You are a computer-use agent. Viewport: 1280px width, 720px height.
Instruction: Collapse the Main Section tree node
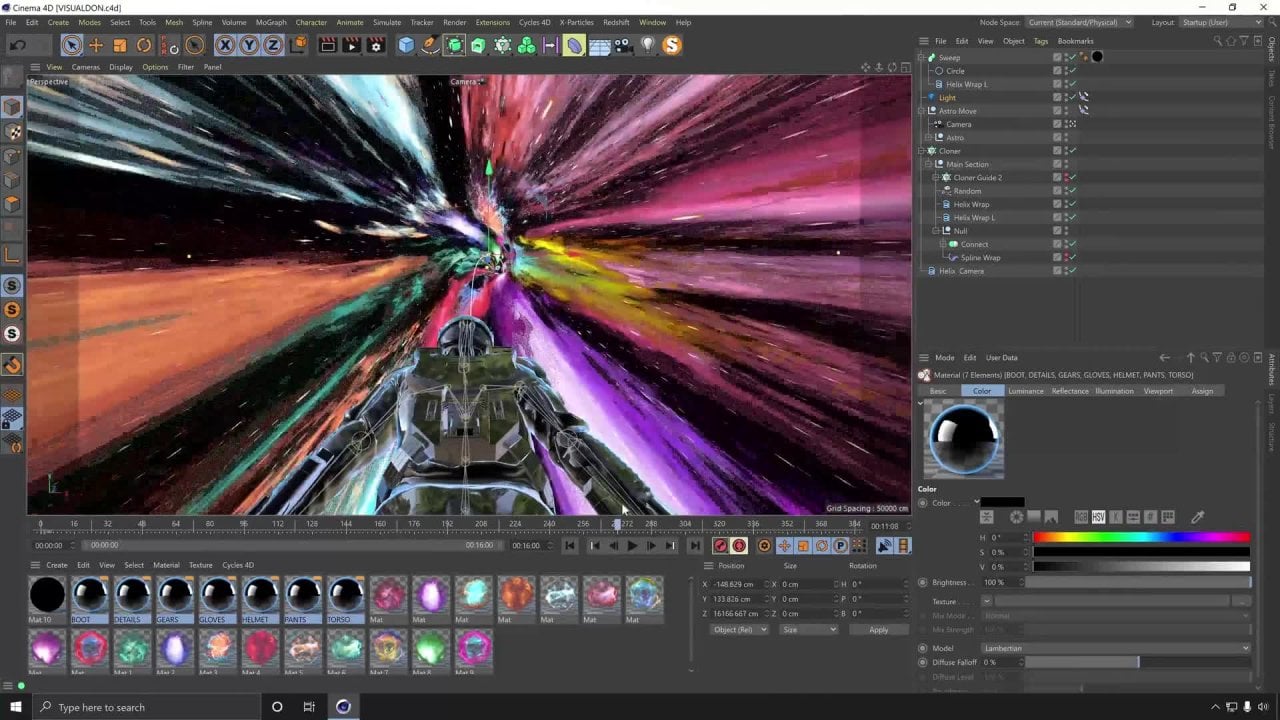[928, 164]
